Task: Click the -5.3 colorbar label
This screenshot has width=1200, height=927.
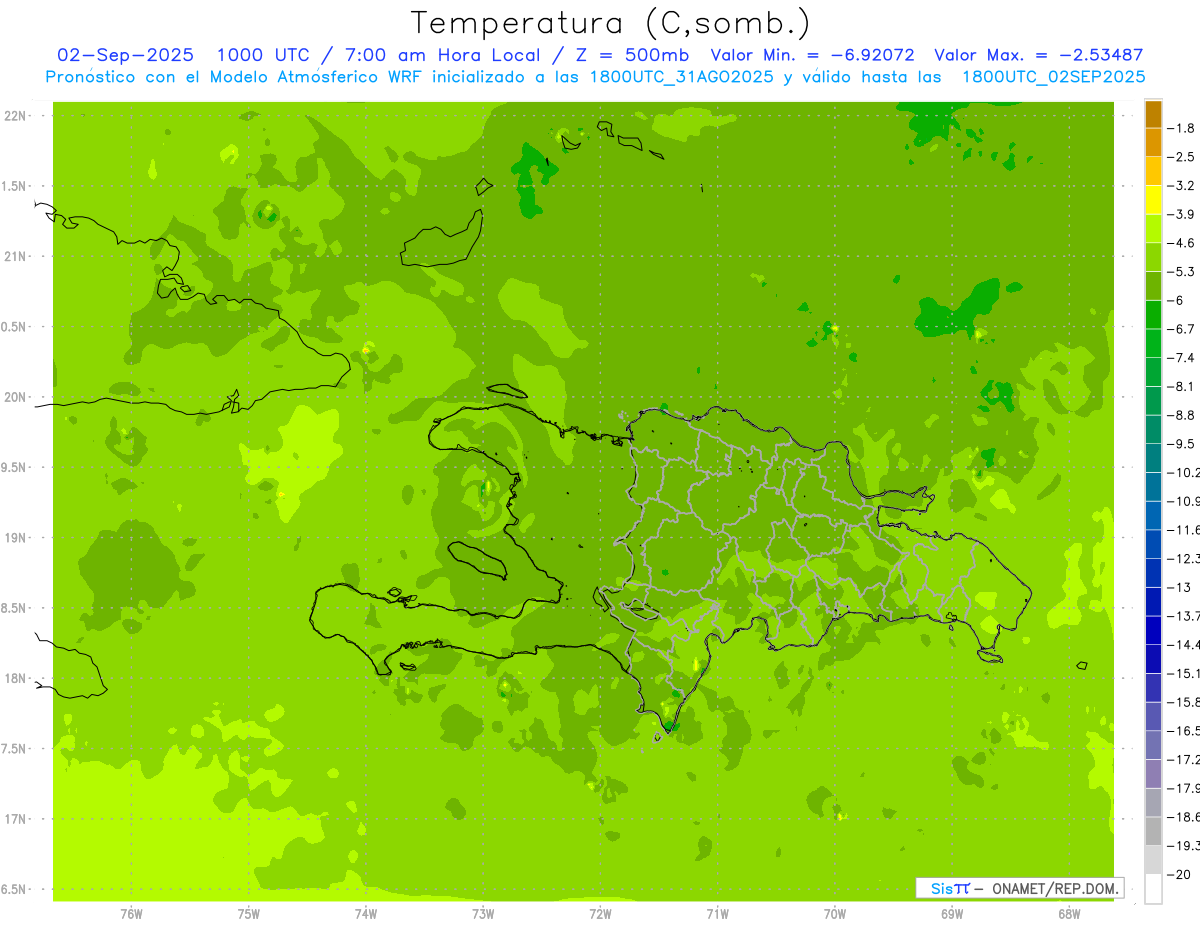Action: pos(1181,271)
